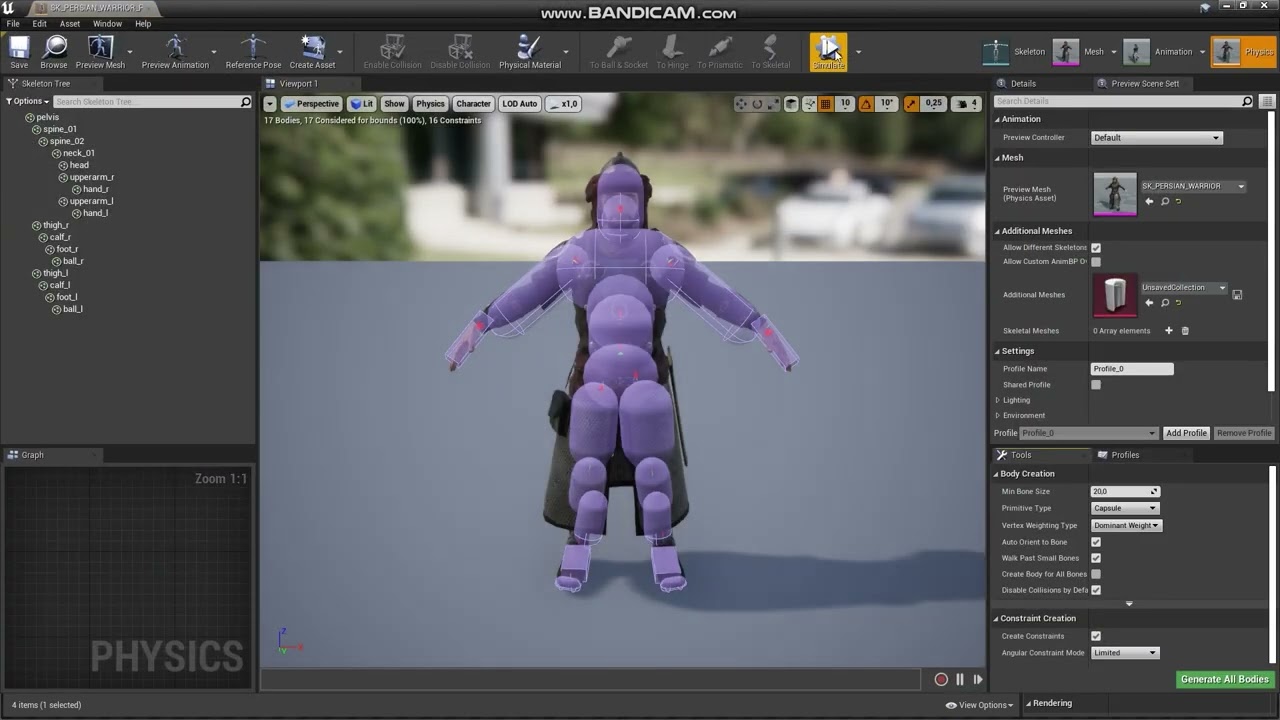Step forward one frame in playback
The width and height of the screenshot is (1280, 720).
point(978,679)
